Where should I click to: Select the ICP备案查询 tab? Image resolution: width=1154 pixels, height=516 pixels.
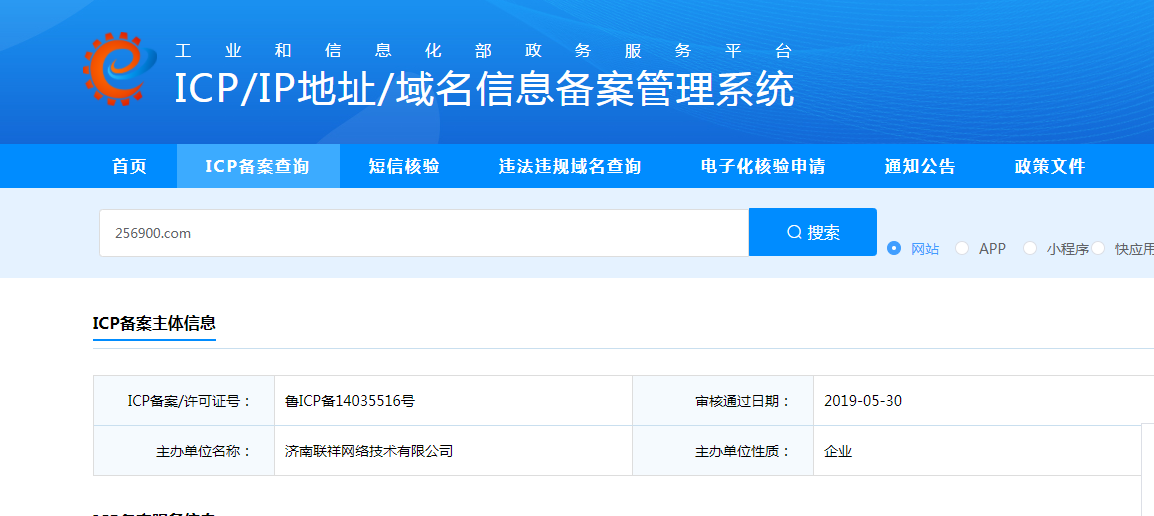(x=258, y=166)
